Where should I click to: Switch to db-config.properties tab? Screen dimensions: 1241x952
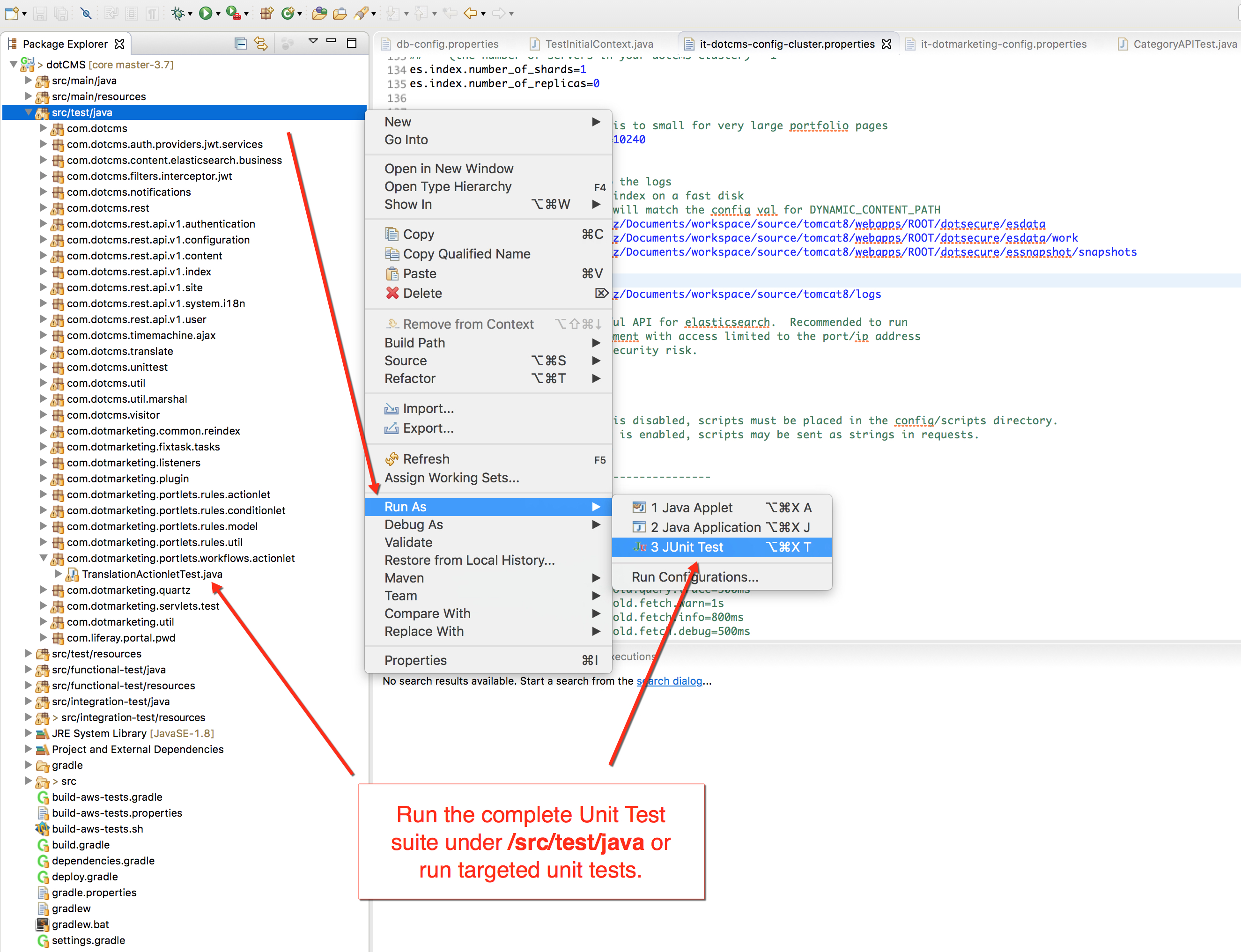tap(440, 44)
